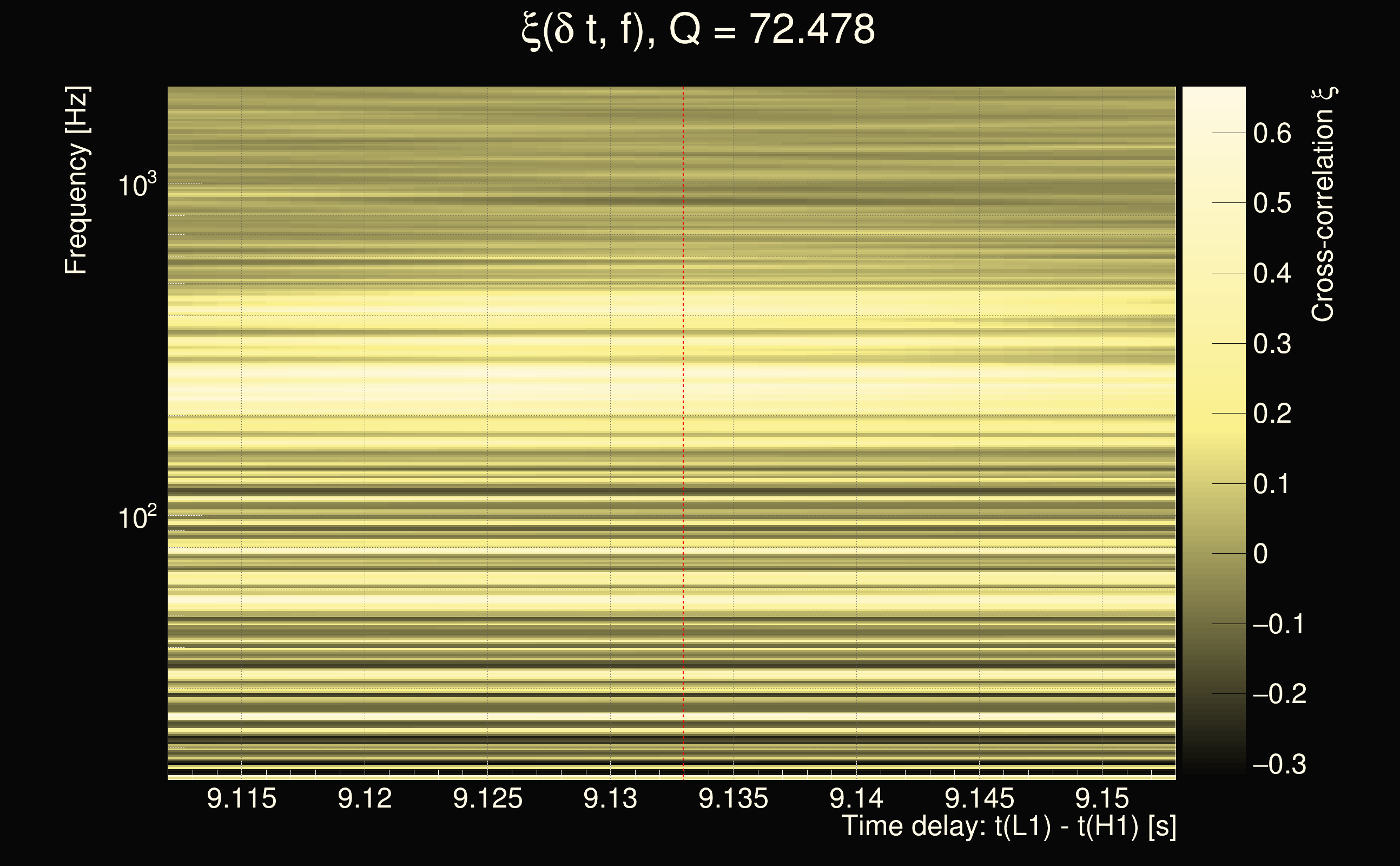Click the –0.1 colorbar tick label
Screen dimensions: 1400x866
(x=1279, y=624)
